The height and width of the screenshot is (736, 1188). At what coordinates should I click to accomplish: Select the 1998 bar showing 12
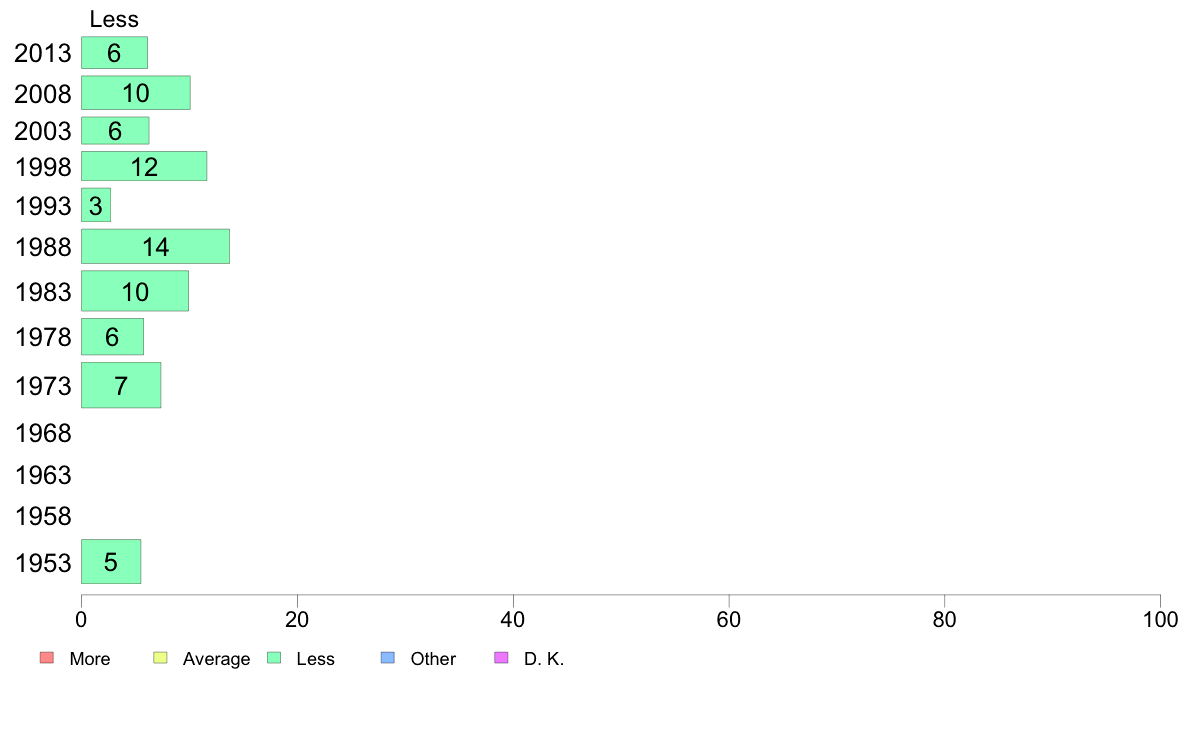coord(144,167)
